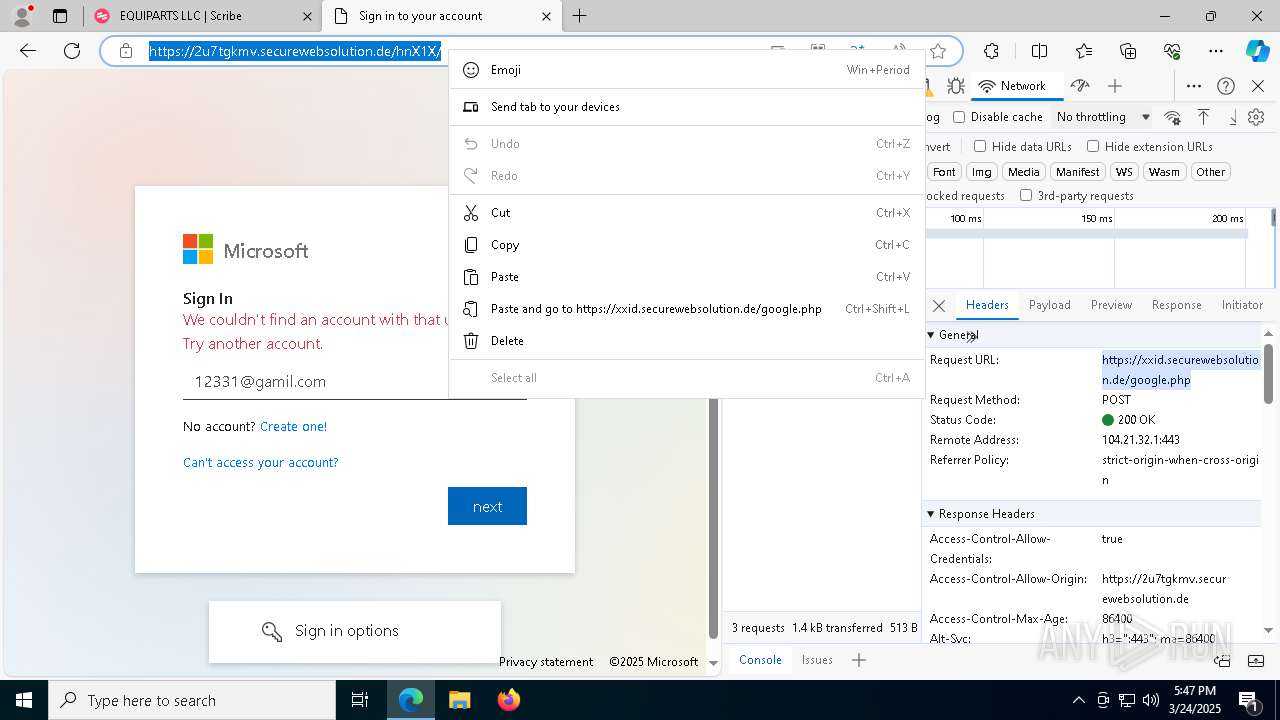
Task: Filter requests by Other type
Action: (1210, 172)
